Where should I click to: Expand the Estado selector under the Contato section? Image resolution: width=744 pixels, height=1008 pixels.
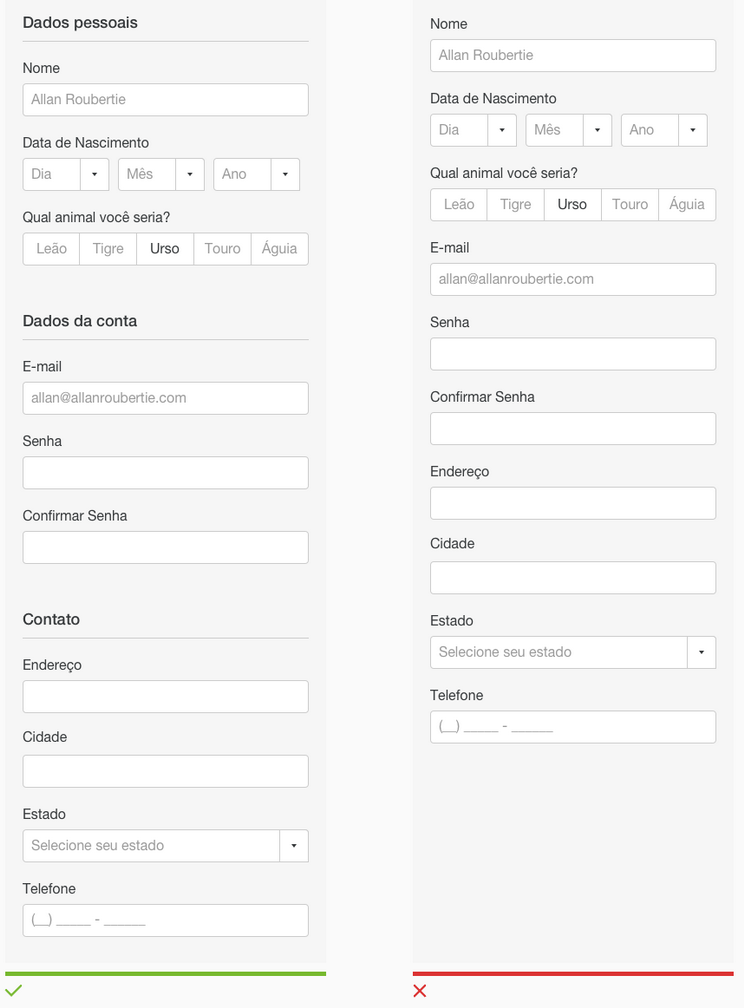pos(293,846)
